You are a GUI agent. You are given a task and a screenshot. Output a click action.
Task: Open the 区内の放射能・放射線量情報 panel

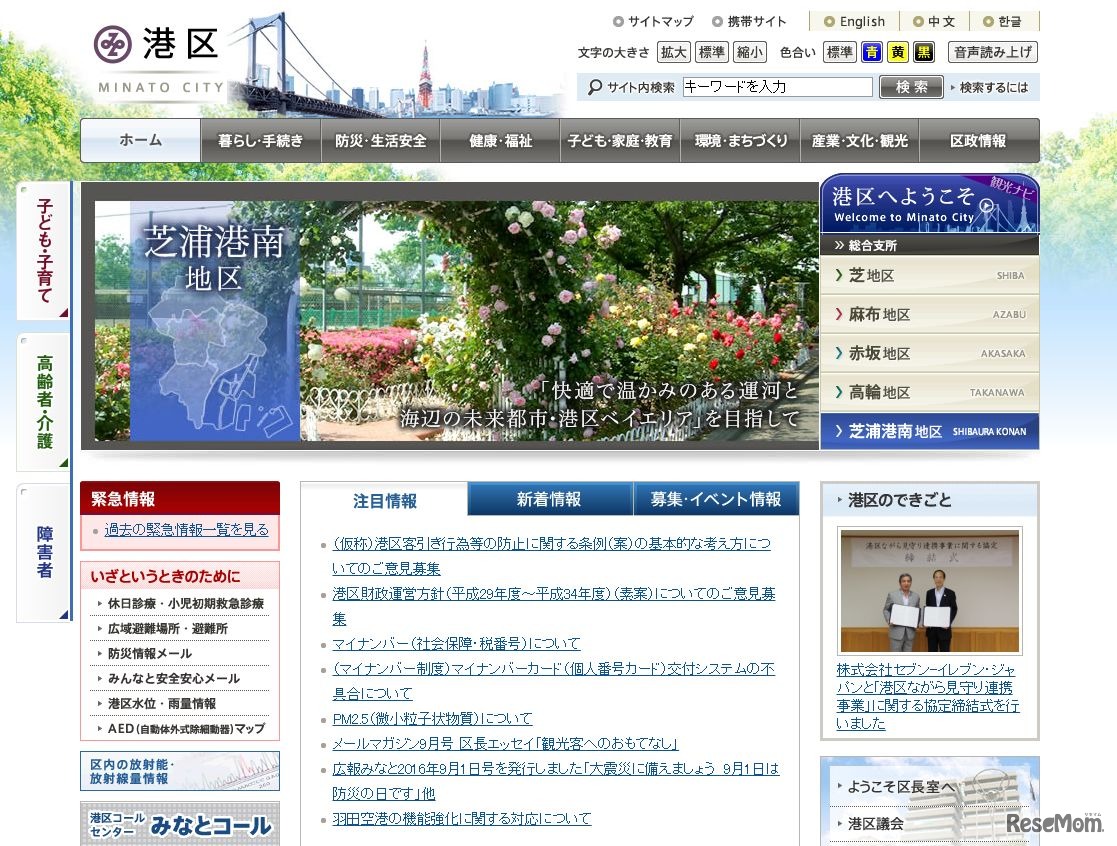tap(179, 770)
